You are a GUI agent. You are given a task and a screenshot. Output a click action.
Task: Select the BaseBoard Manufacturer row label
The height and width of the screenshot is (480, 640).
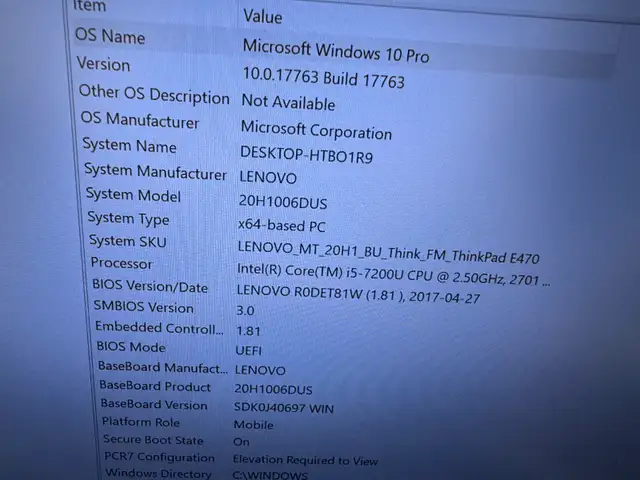click(x=162, y=367)
